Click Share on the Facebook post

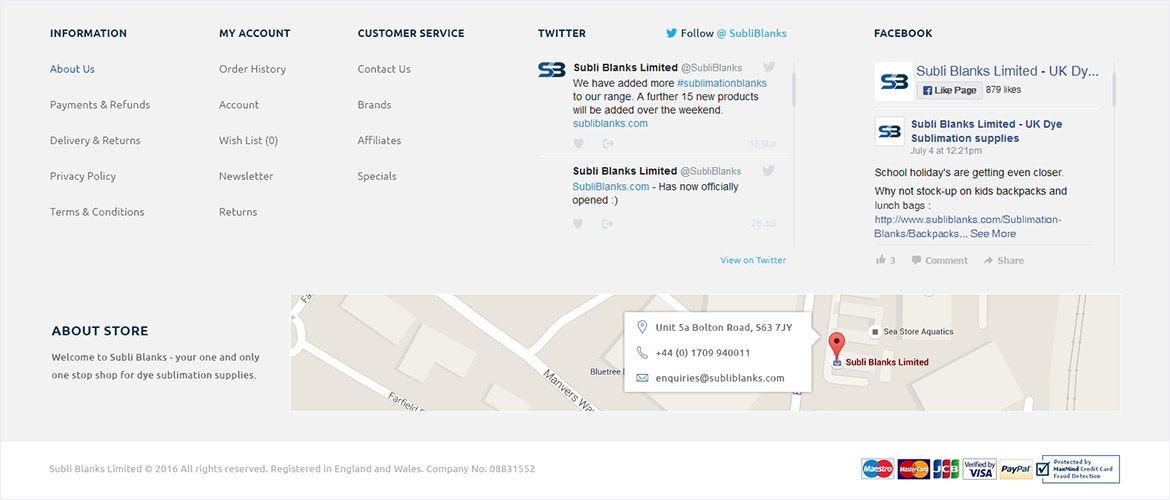click(1004, 260)
